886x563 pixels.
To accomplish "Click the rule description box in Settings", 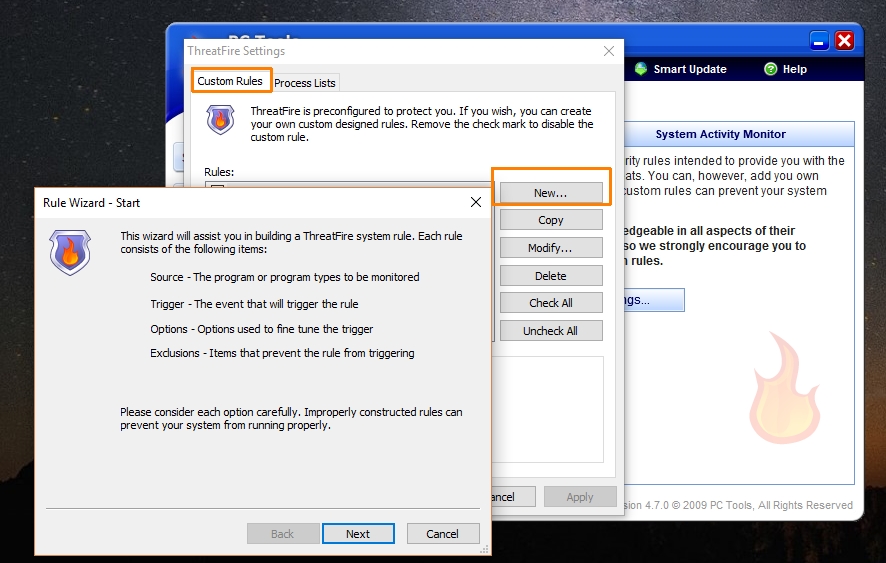I will coord(548,409).
